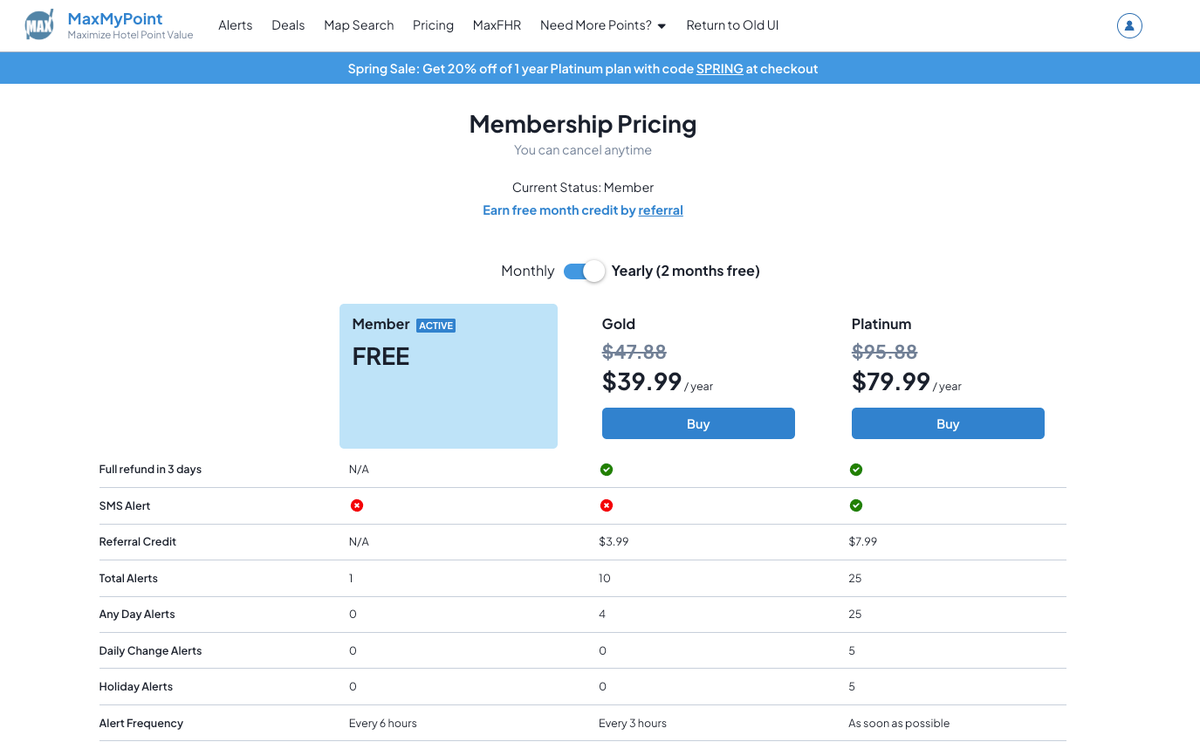Viewport: 1200px width, 742px height.
Task: Buy the Gold yearly plan
Action: [x=698, y=423]
